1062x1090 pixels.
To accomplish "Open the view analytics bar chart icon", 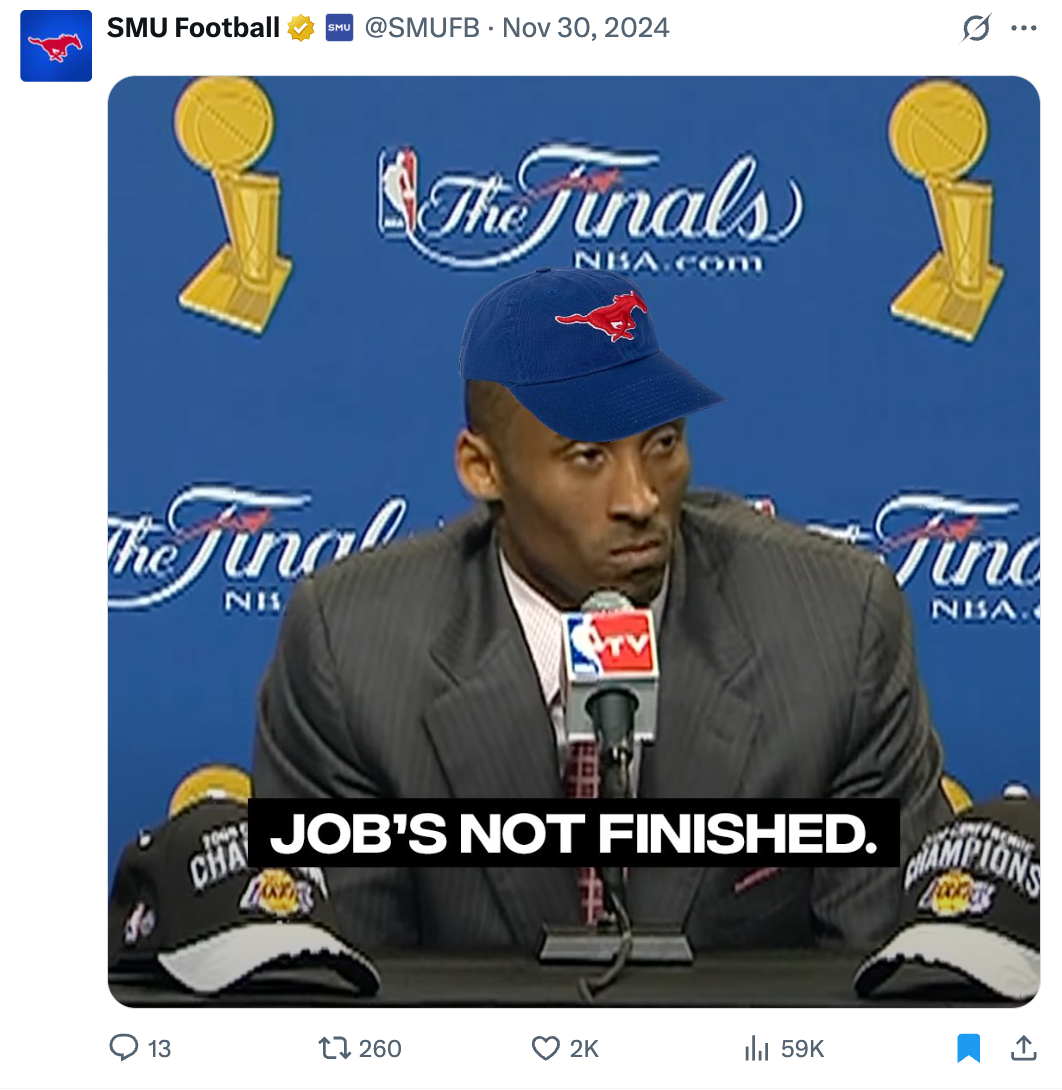I will coord(756,1048).
